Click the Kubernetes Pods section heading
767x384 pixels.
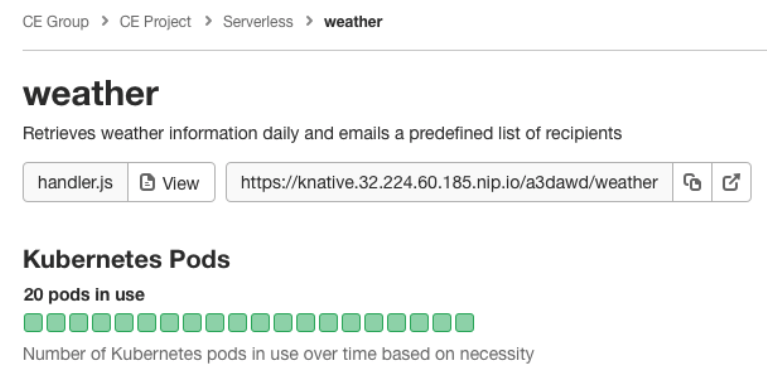(x=127, y=259)
